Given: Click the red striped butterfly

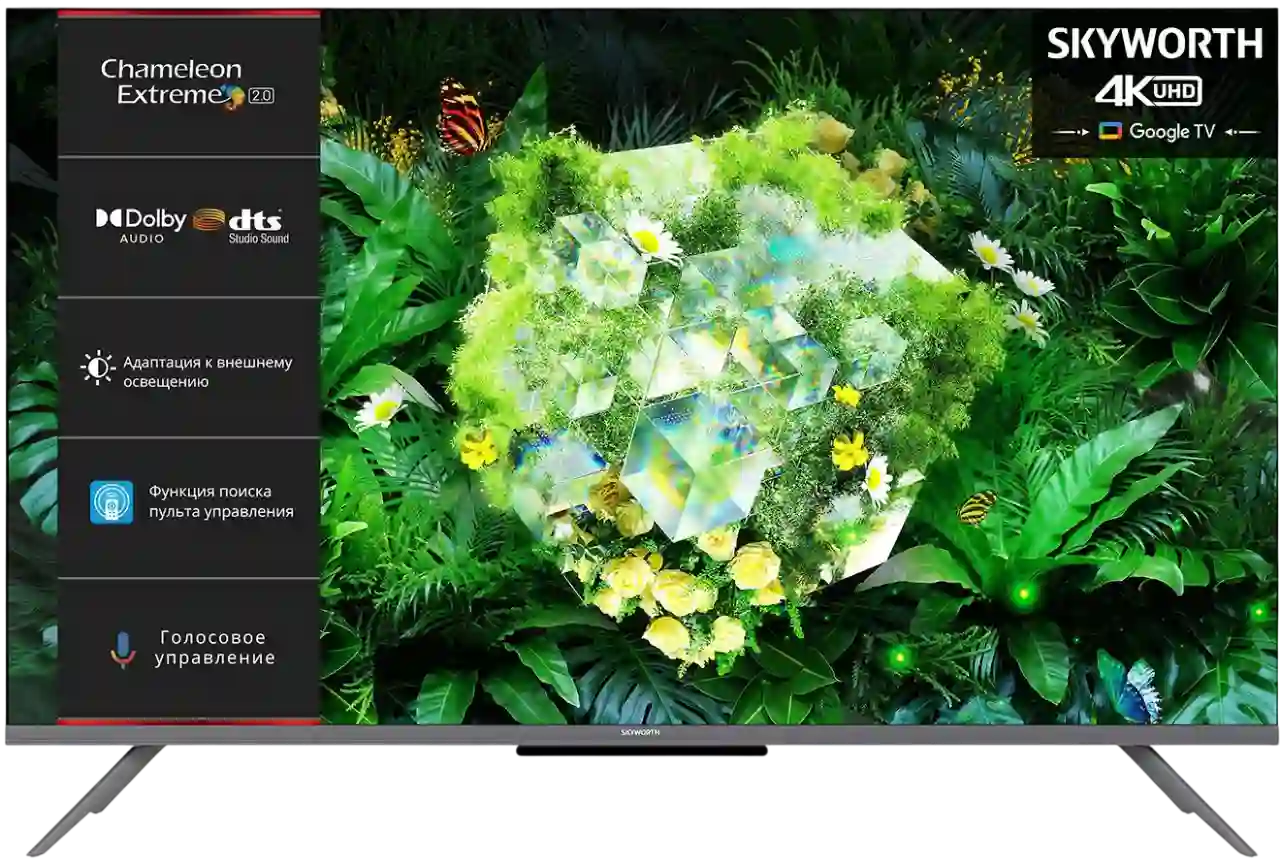Looking at the screenshot, I should click(464, 117).
